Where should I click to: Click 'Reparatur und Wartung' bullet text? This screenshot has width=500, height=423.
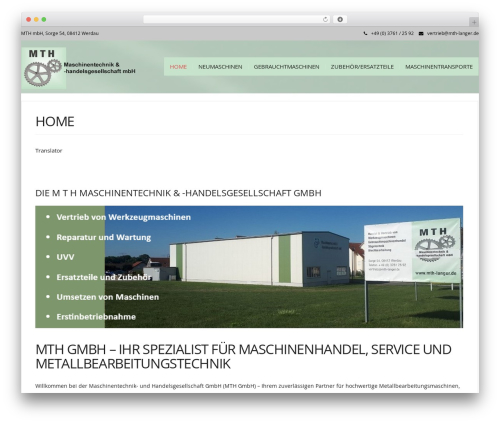[x=104, y=237]
